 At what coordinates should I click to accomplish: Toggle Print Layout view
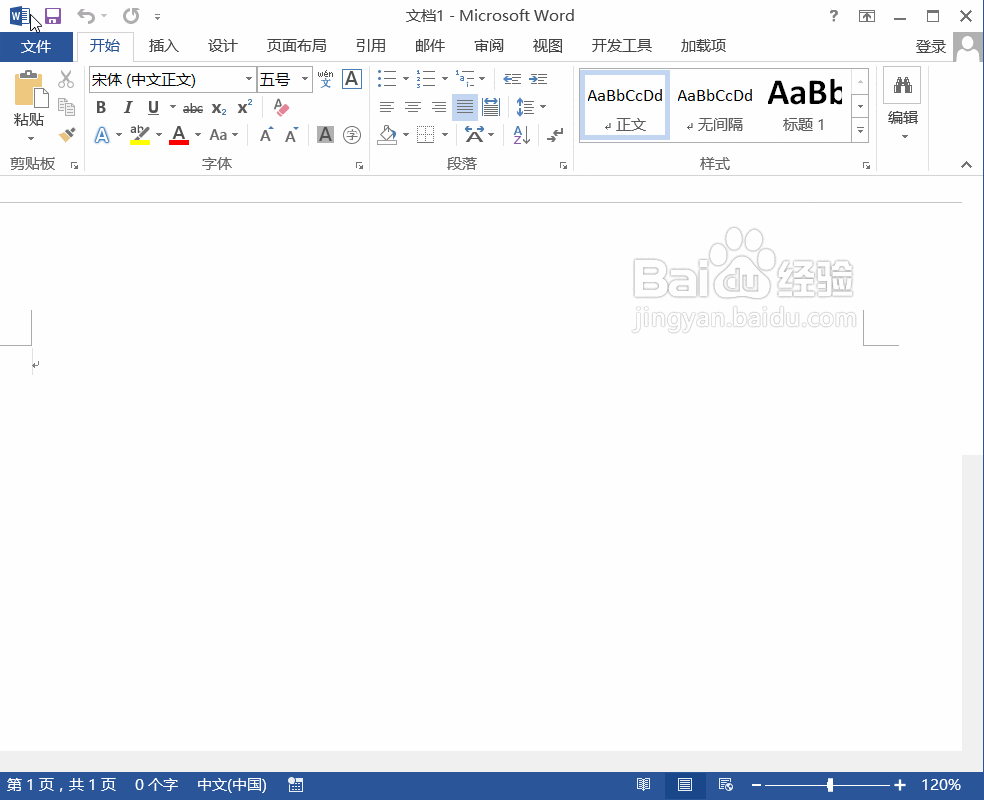(685, 784)
